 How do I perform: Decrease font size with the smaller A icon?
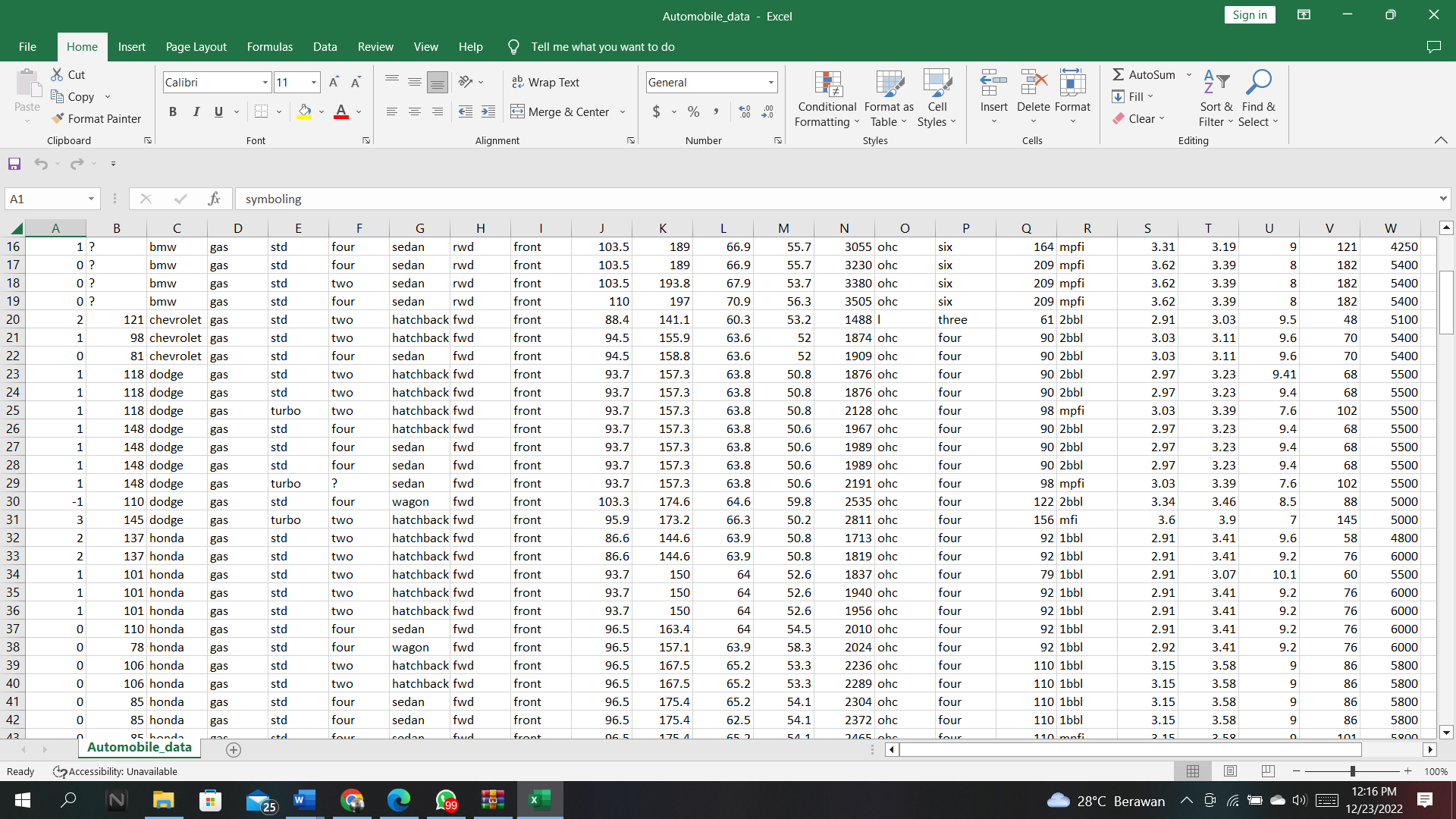click(x=356, y=82)
